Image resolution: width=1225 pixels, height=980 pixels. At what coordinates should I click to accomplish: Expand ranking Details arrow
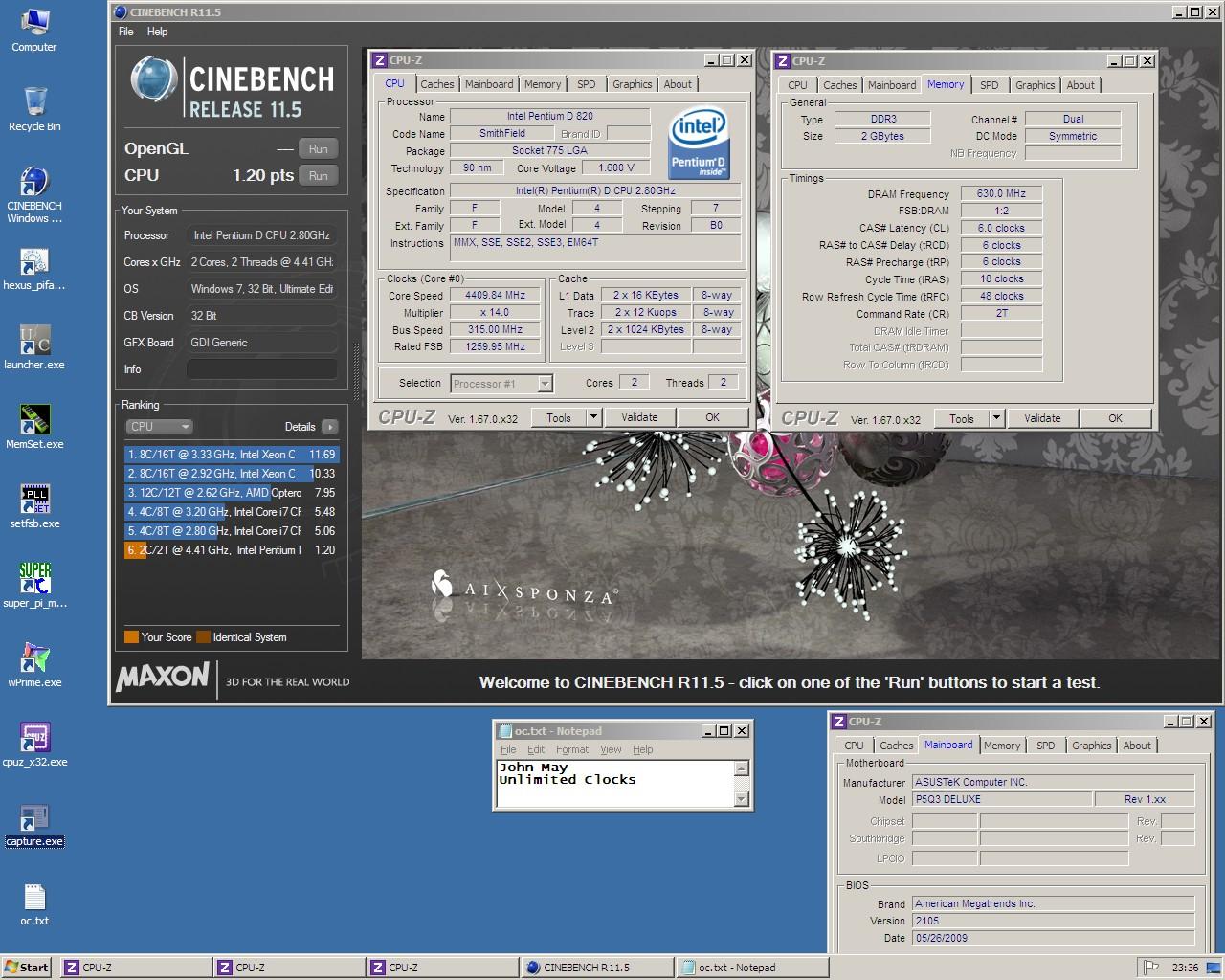coord(330,427)
